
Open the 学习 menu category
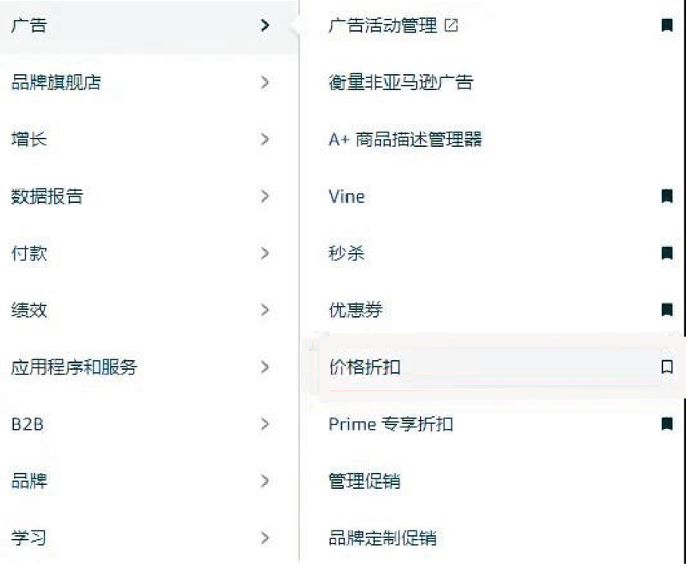(149, 538)
